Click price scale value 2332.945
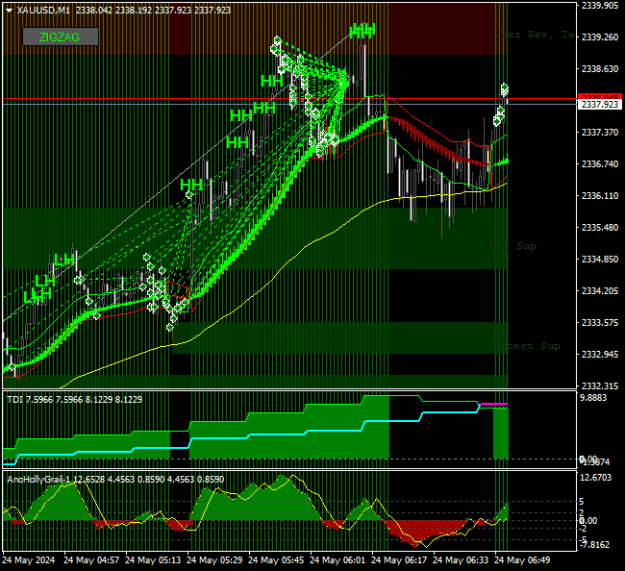This screenshot has width=625, height=571. (600, 354)
